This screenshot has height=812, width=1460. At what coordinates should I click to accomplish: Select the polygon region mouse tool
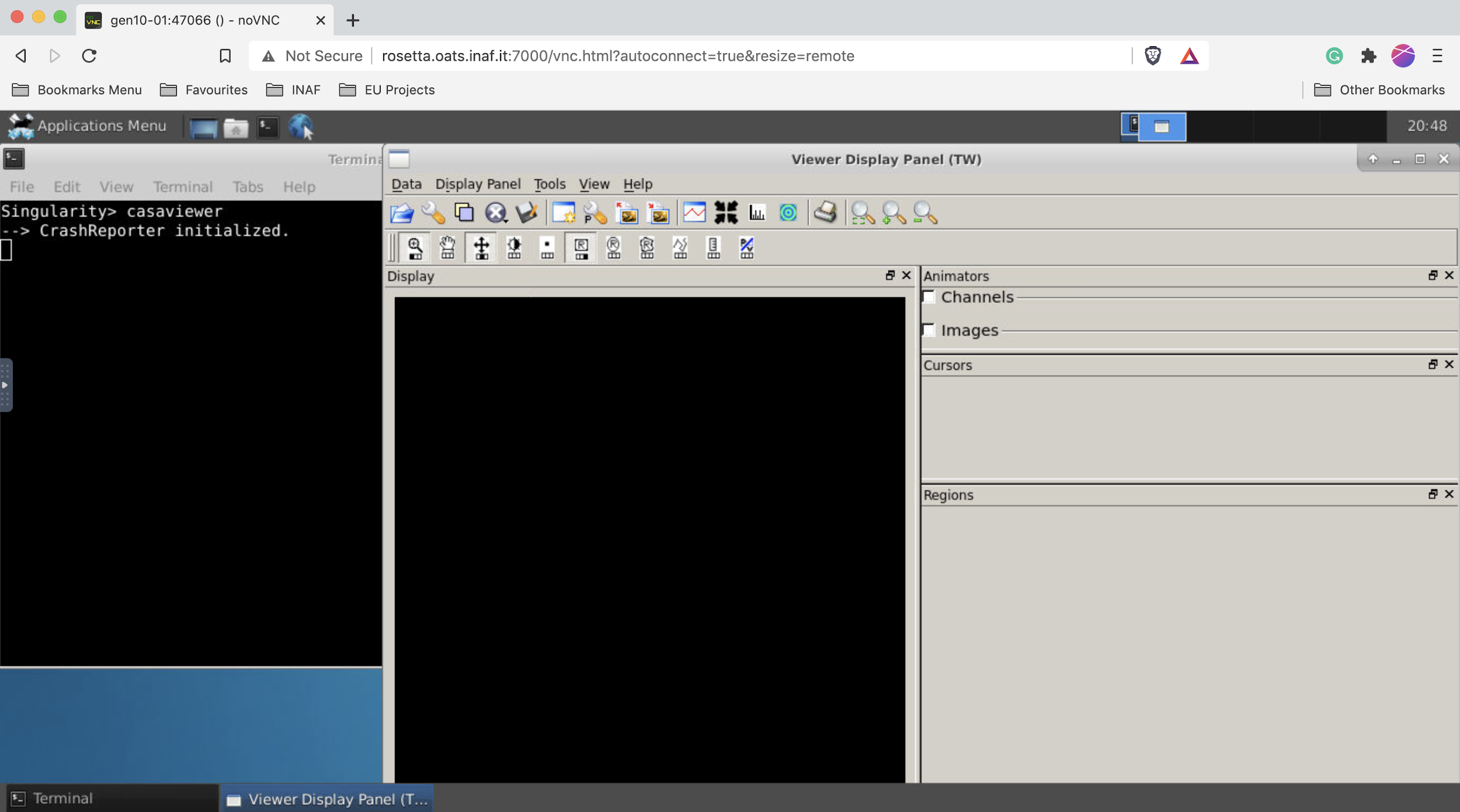pyautogui.click(x=647, y=248)
